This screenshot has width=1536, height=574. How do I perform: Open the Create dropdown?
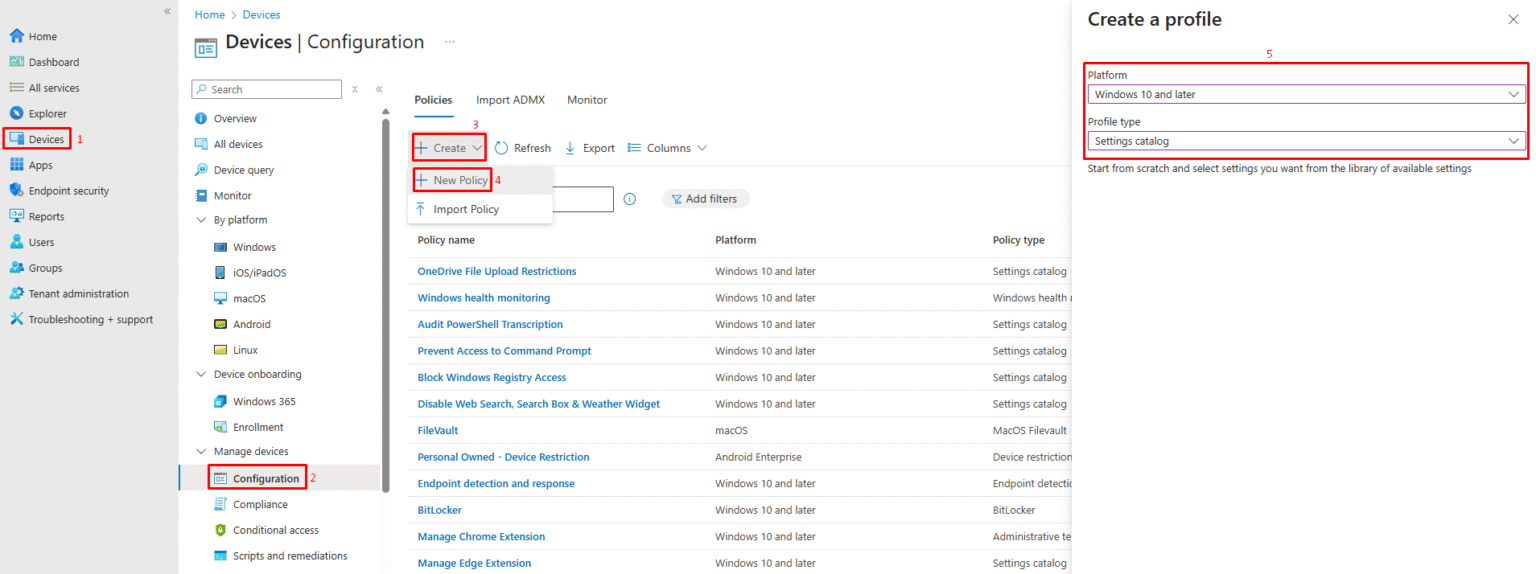449,148
